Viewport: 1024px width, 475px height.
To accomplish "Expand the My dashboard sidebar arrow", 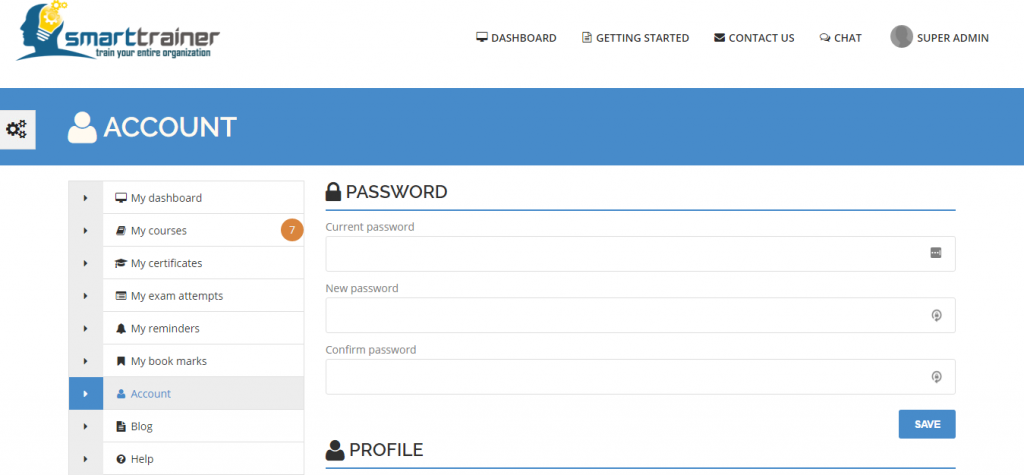I will pos(86,198).
